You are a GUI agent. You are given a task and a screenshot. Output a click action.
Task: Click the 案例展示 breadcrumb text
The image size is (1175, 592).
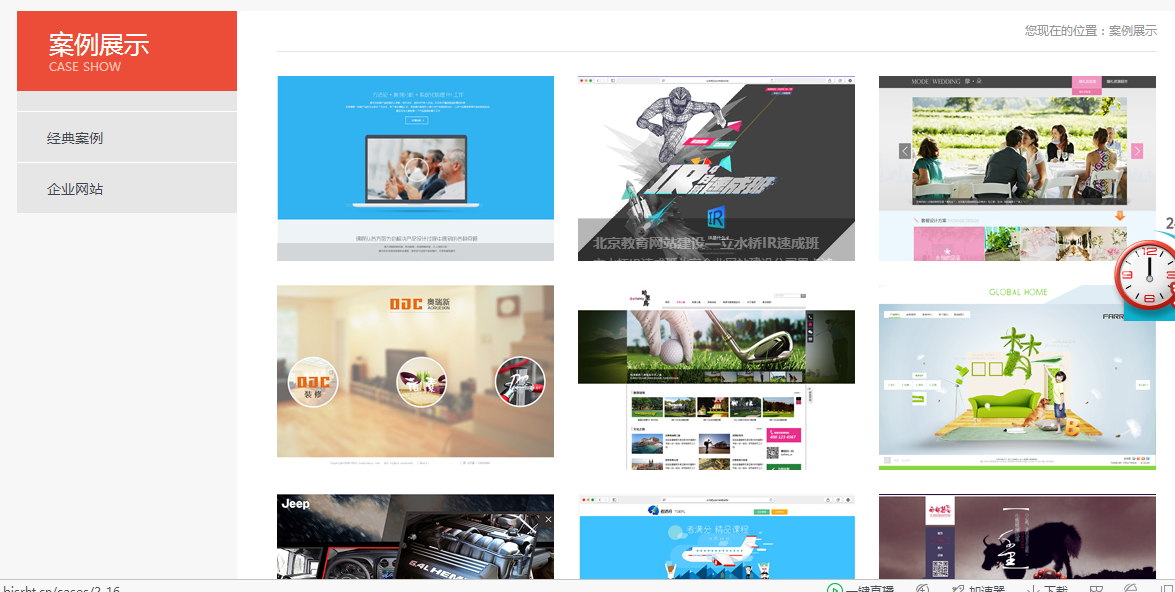coord(1133,31)
